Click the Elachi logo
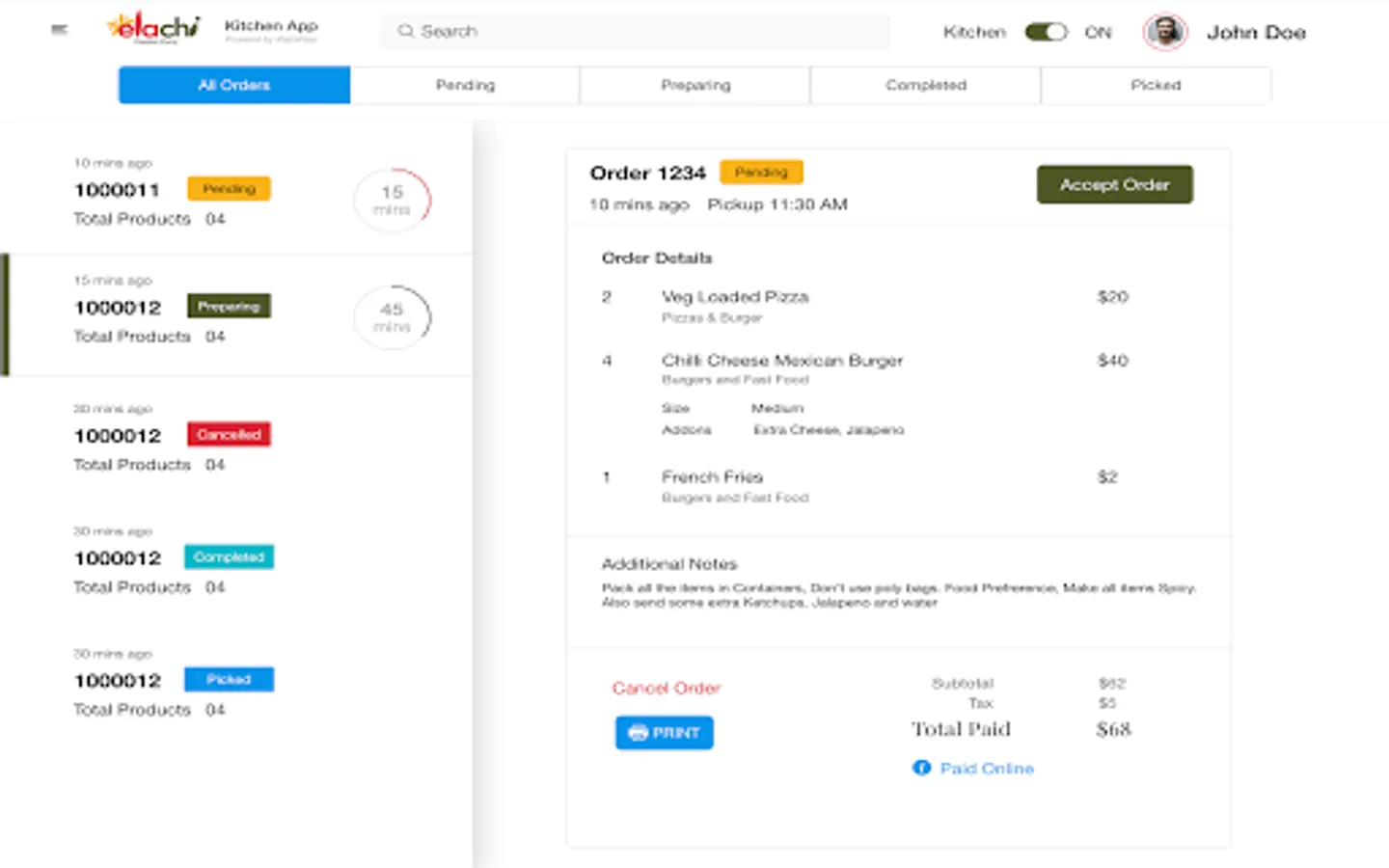The image size is (1389, 868). coord(154,28)
